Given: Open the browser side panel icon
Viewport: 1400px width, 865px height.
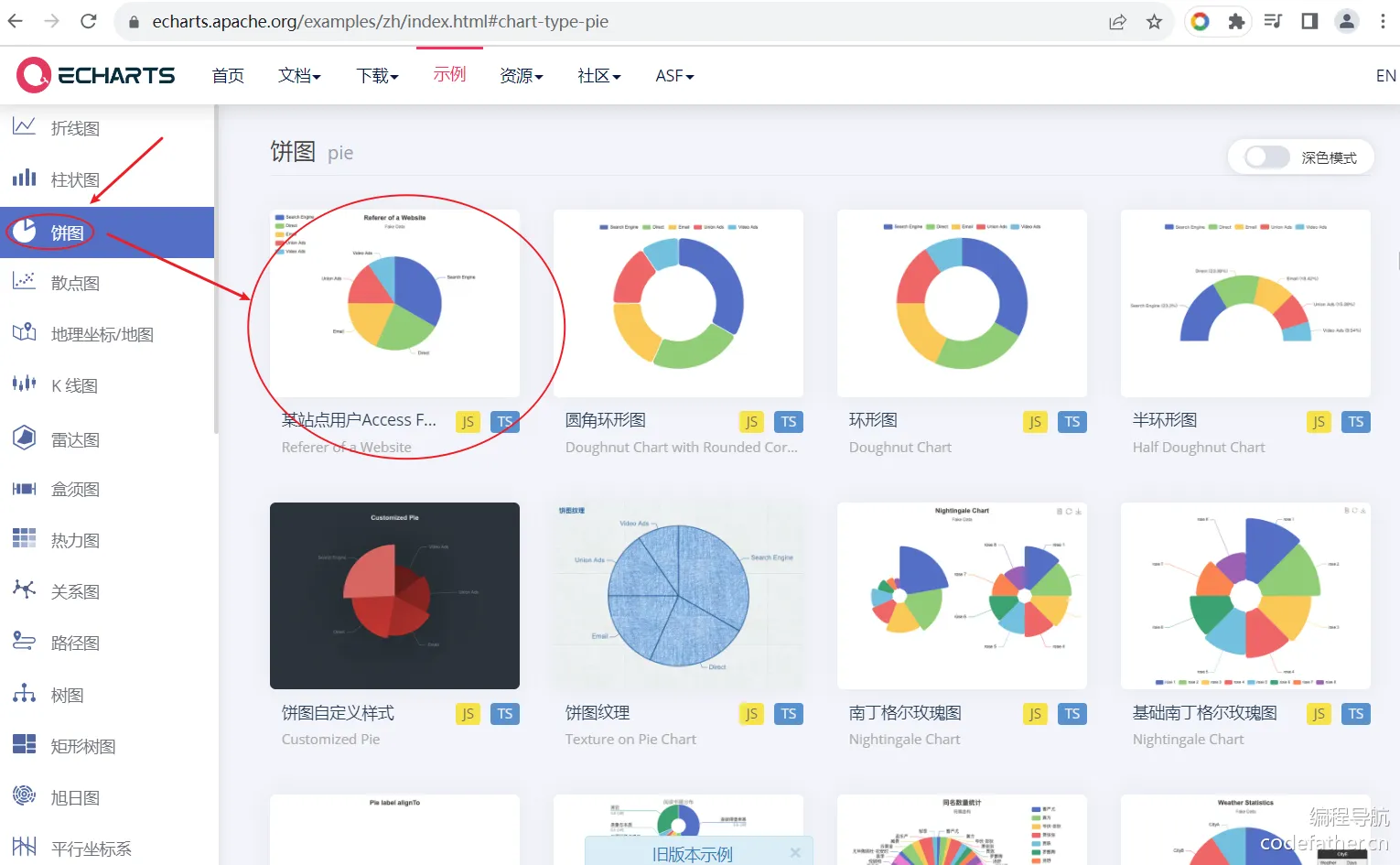Looking at the screenshot, I should [x=1309, y=21].
